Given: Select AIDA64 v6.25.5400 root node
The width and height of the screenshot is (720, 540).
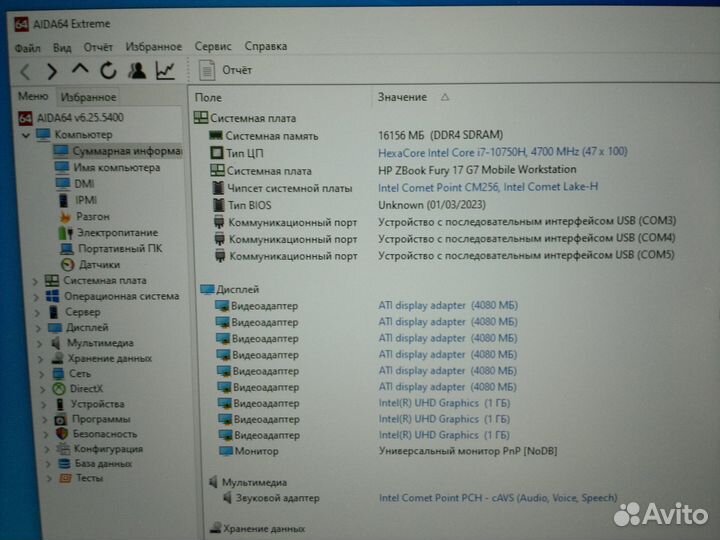Looking at the screenshot, I should click(x=80, y=118).
